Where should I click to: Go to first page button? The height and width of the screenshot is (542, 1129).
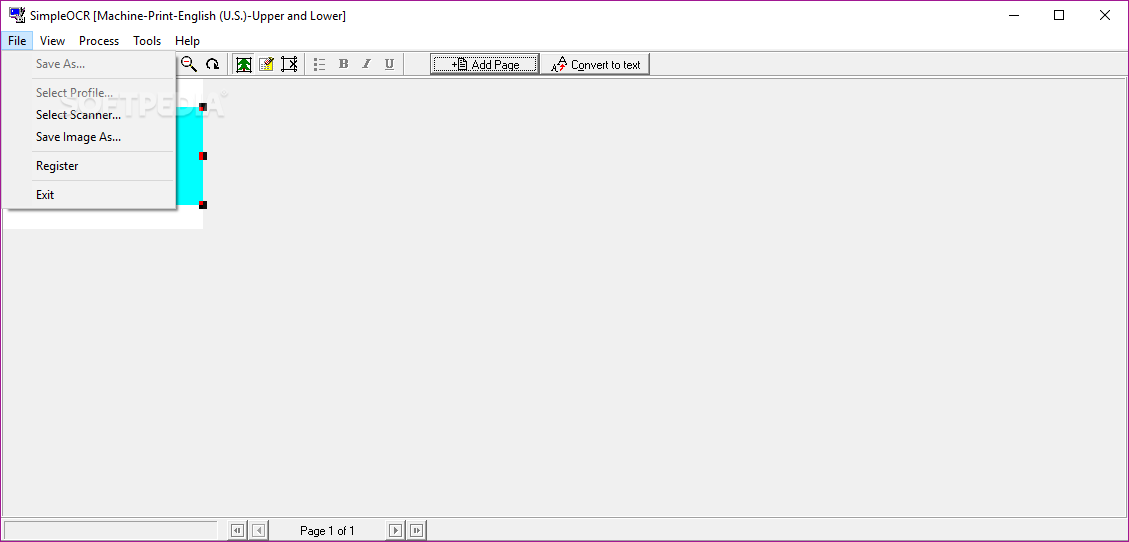[237, 531]
